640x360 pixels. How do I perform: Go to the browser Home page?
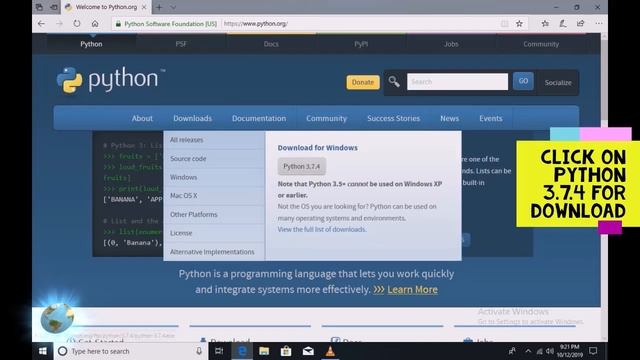[95, 24]
